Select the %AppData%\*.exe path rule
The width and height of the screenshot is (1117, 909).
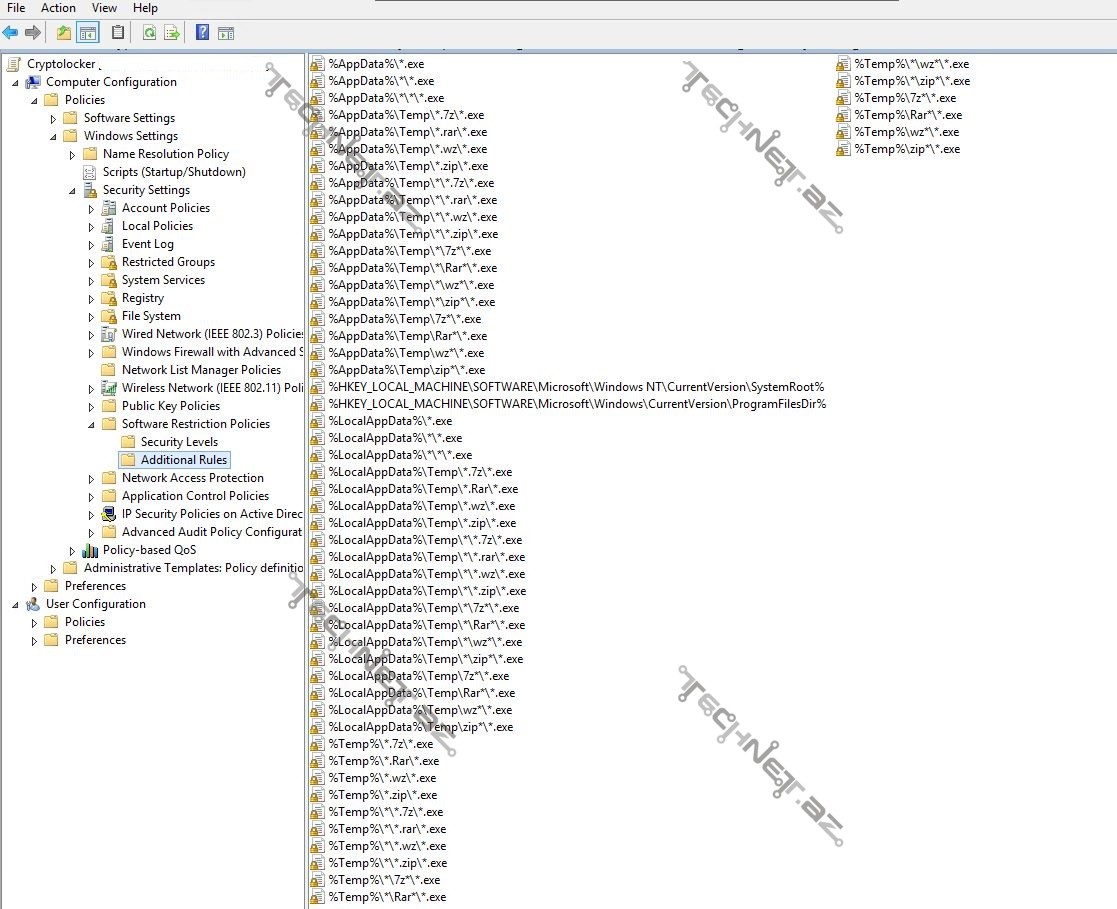(375, 64)
